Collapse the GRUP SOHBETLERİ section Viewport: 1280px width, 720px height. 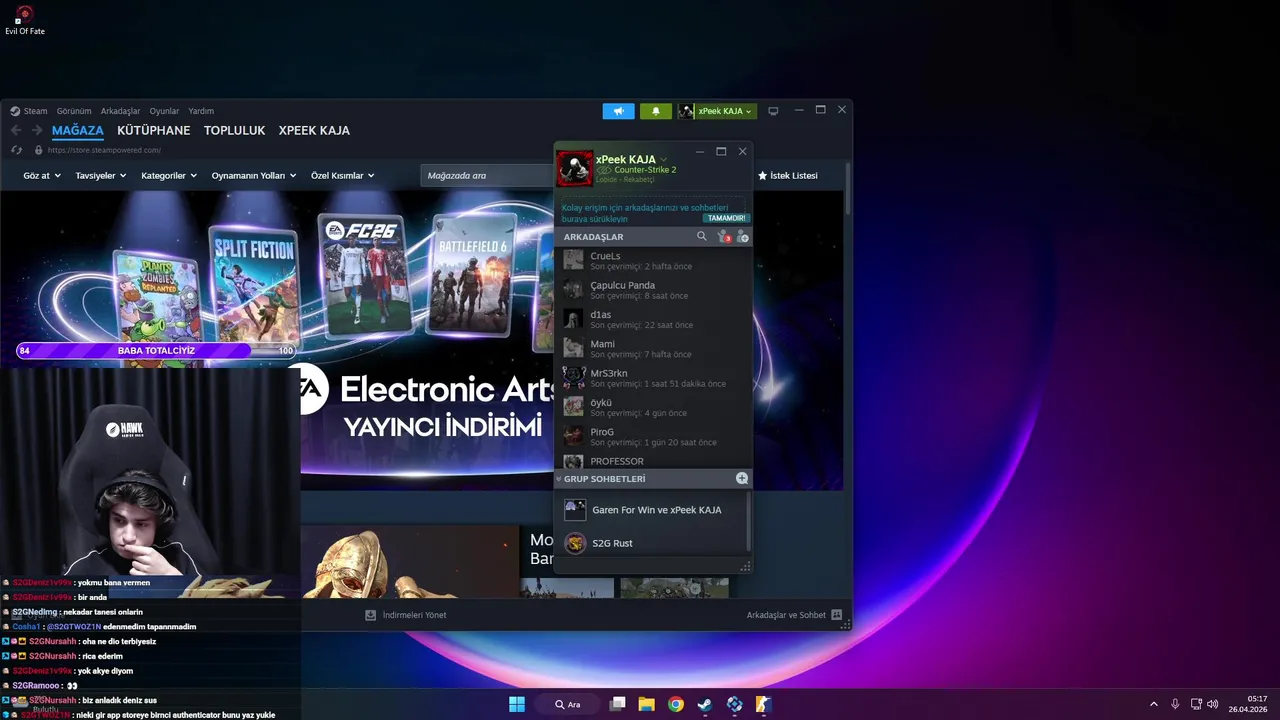pyautogui.click(x=559, y=479)
